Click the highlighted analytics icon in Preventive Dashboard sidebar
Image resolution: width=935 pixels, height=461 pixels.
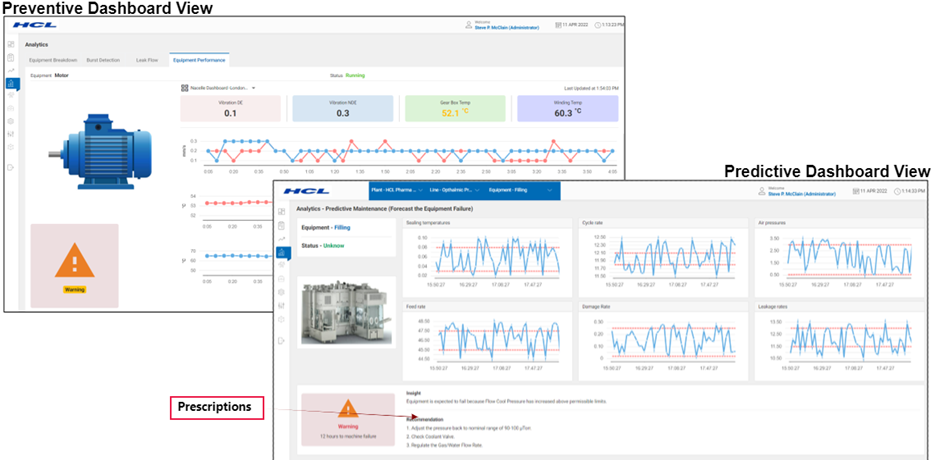[11, 83]
